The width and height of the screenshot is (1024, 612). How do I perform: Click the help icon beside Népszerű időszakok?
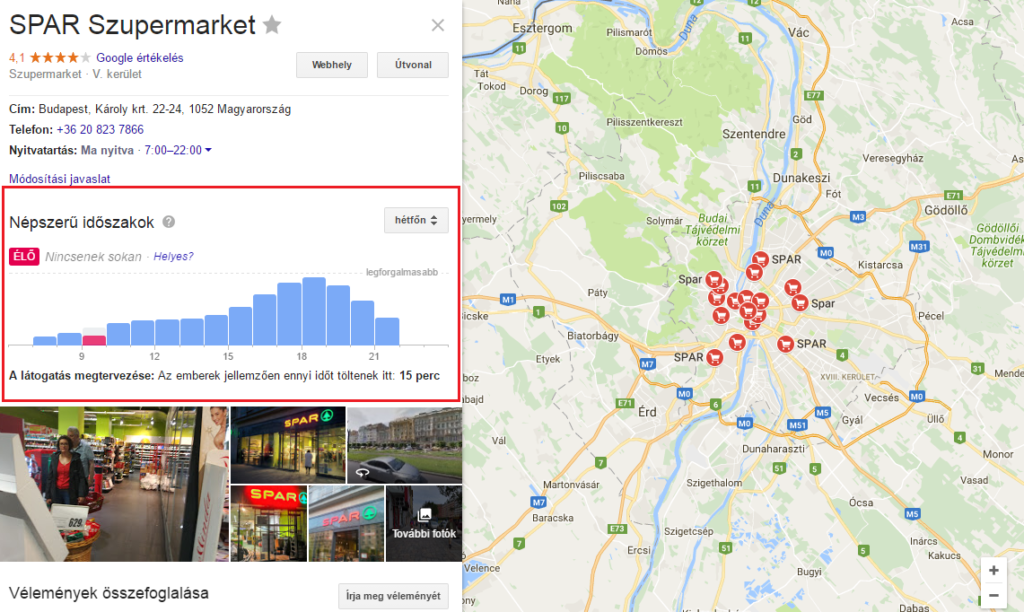[169, 222]
